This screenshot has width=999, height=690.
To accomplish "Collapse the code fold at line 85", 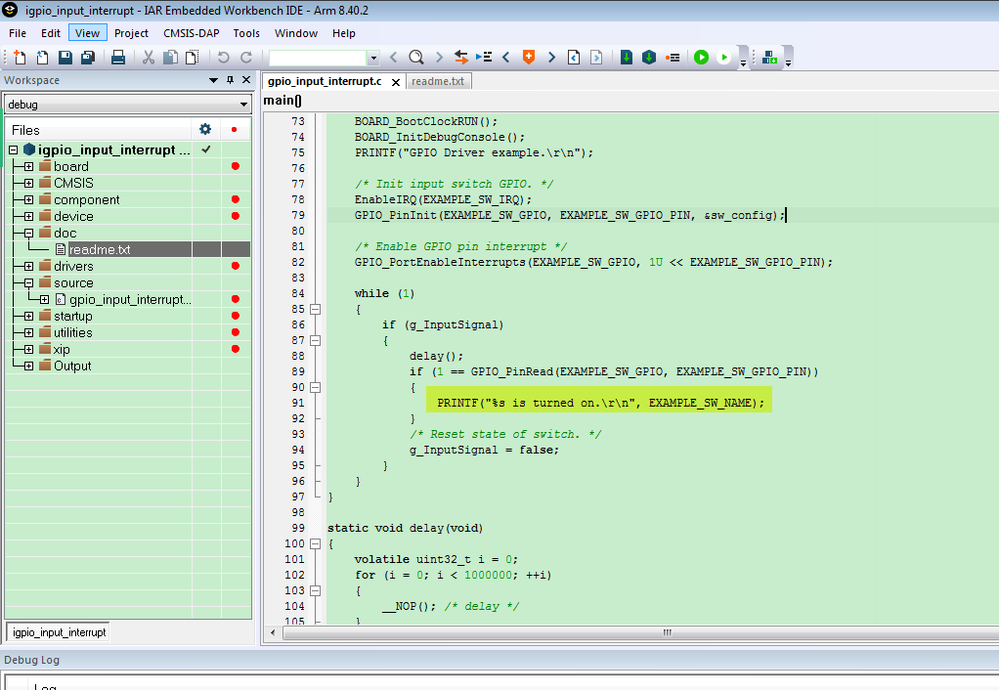I will (315, 309).
